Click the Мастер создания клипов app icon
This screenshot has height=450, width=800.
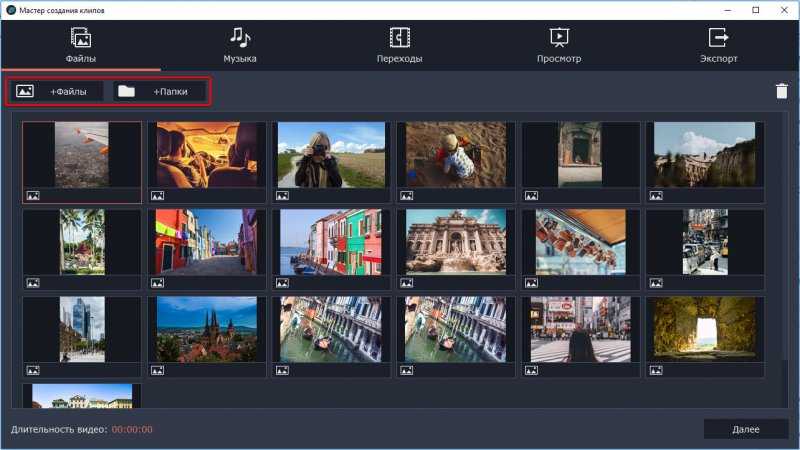coord(11,10)
